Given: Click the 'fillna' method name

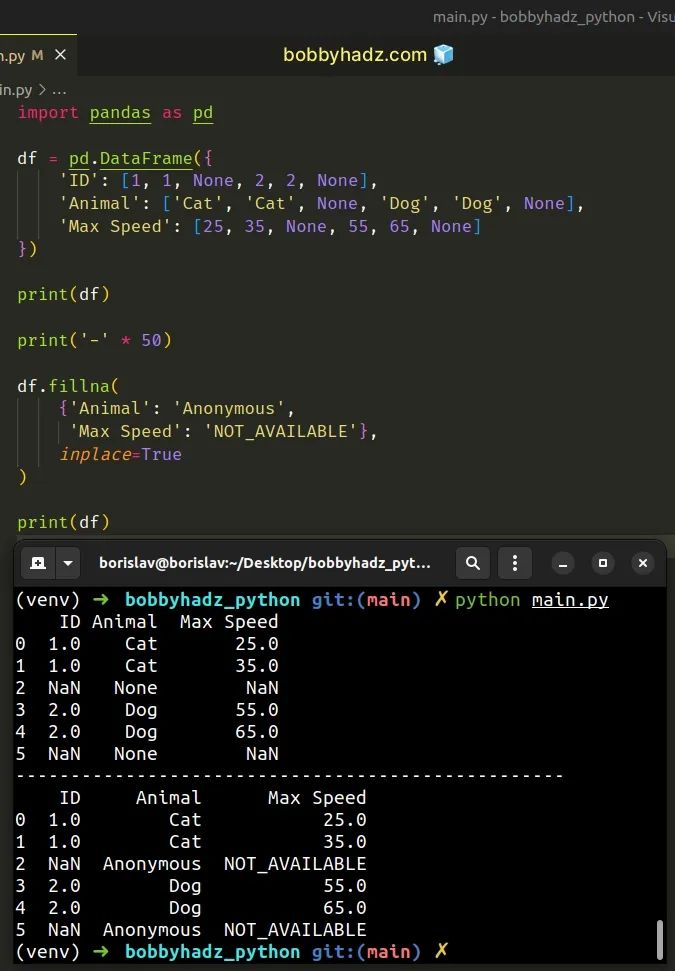Looking at the screenshot, I should (x=79, y=386).
